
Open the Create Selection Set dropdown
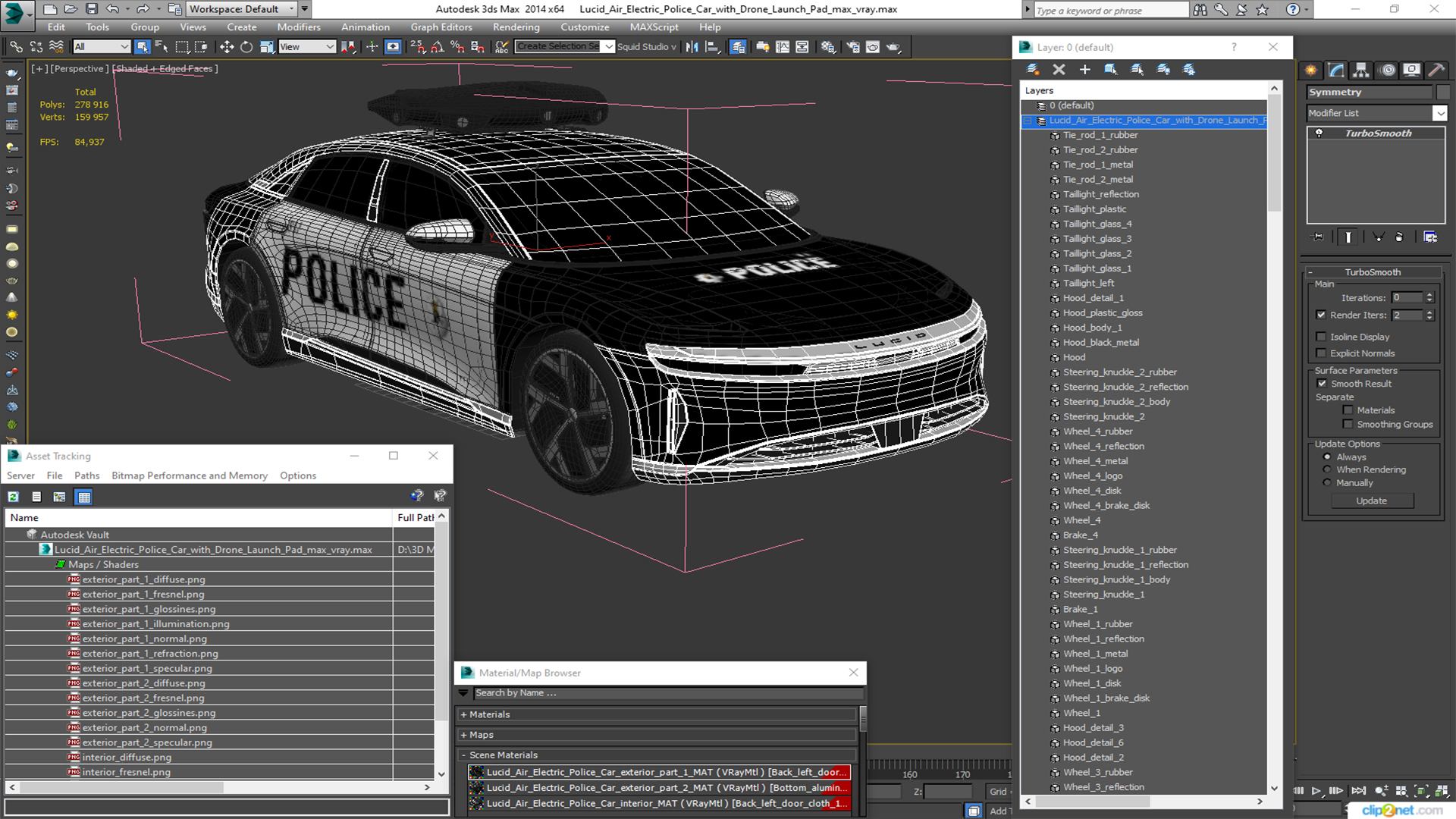(x=565, y=47)
